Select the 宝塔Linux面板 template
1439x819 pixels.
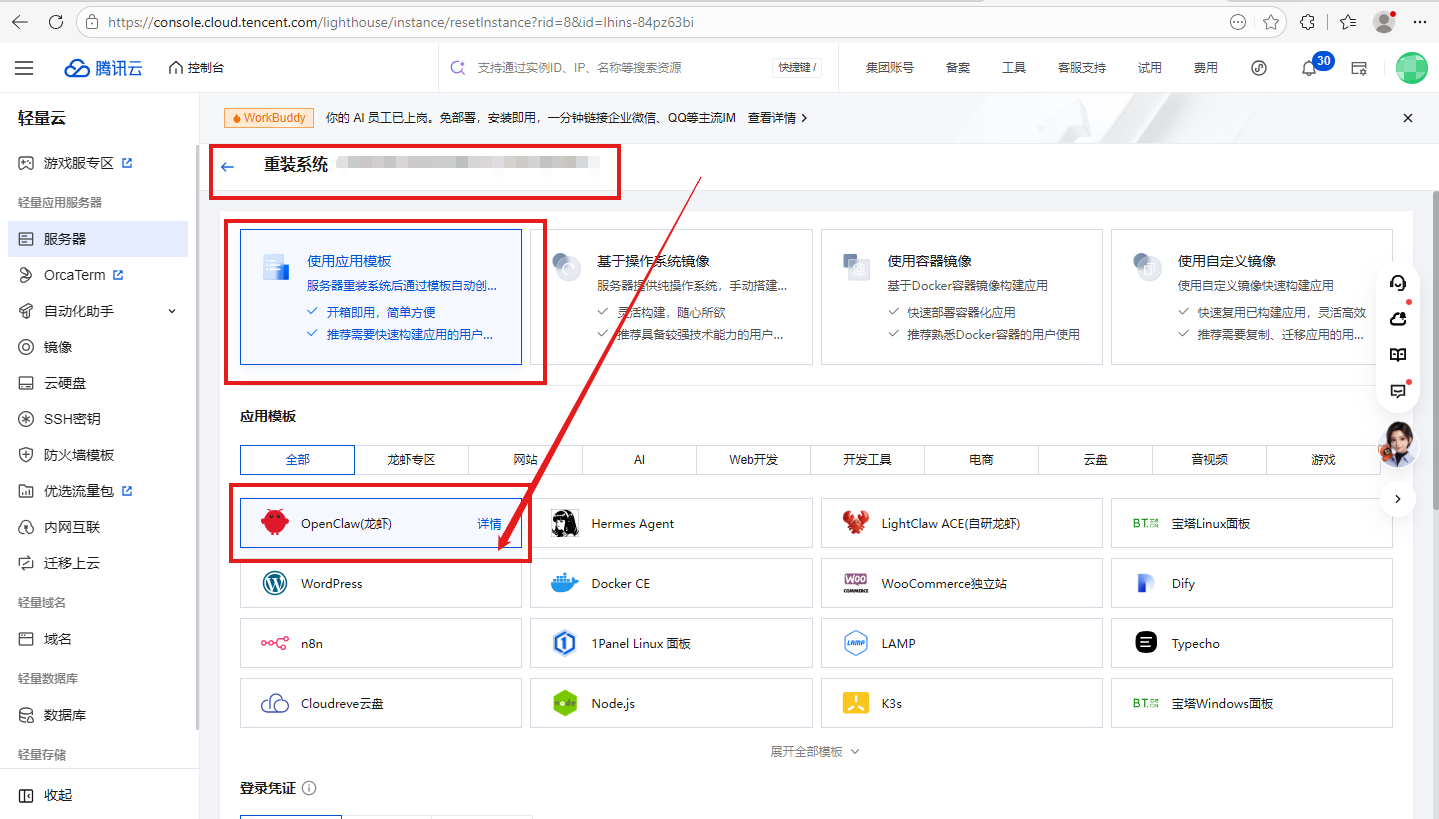pos(1252,523)
